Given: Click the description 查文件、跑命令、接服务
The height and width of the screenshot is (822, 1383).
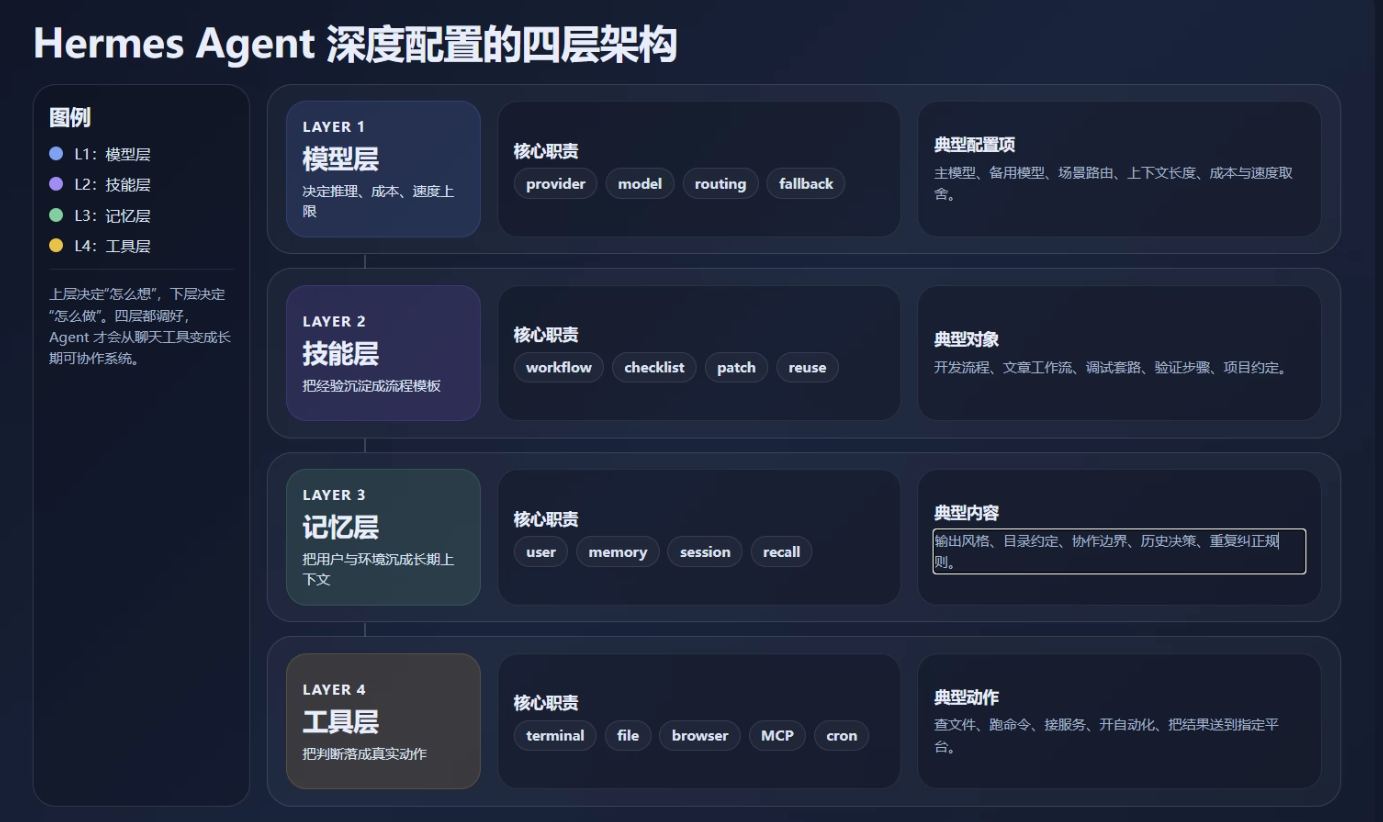Looking at the screenshot, I should point(1107,735).
